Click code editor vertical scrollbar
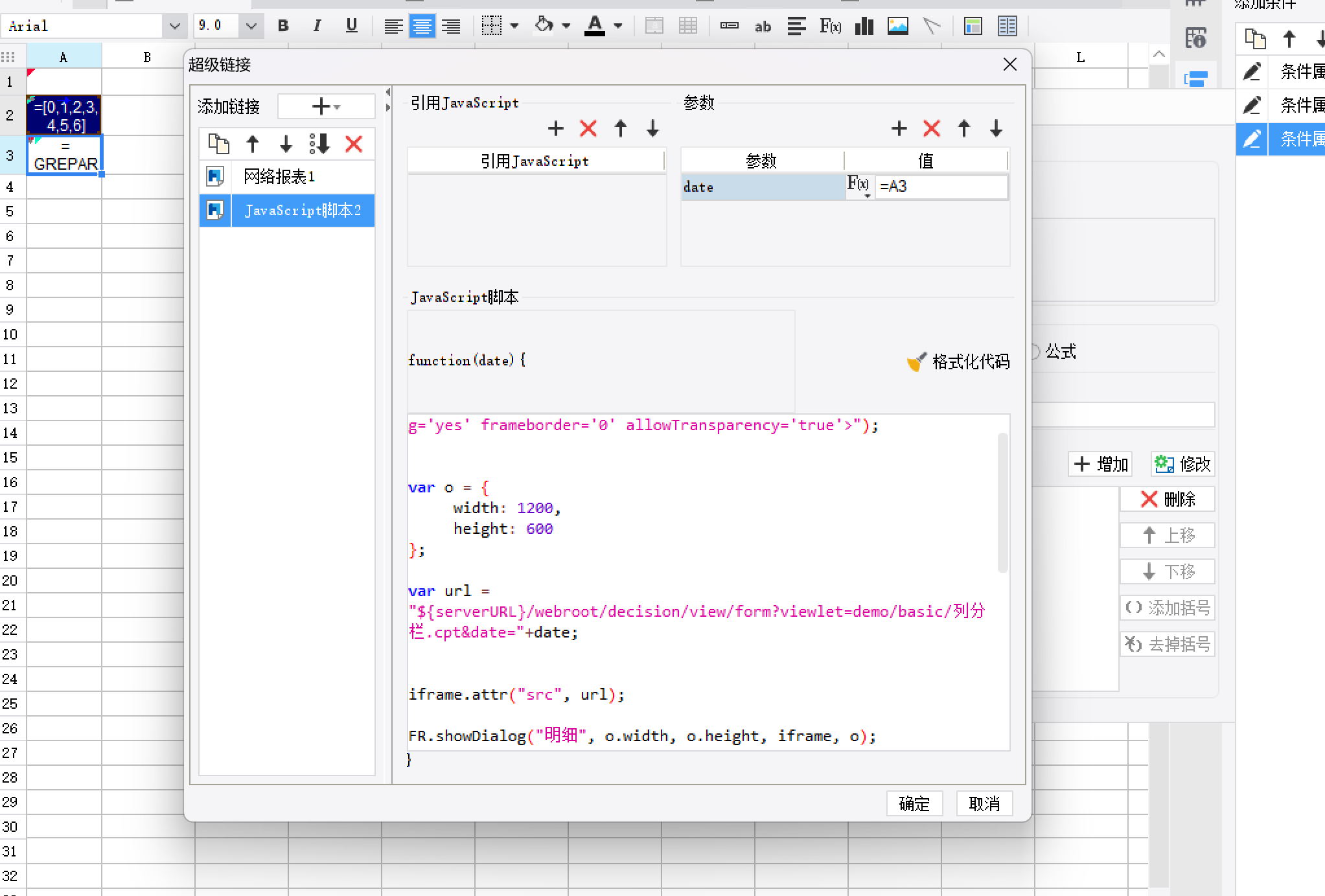The image size is (1325, 896). click(1003, 503)
